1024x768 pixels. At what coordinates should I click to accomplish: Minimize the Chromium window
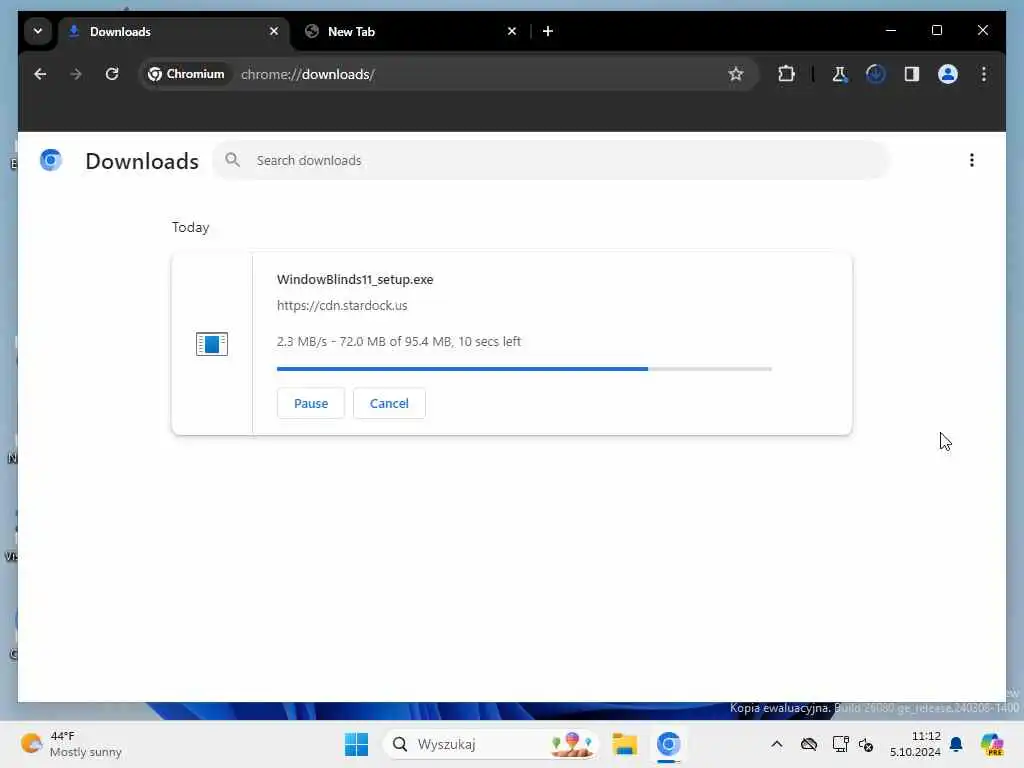891,31
